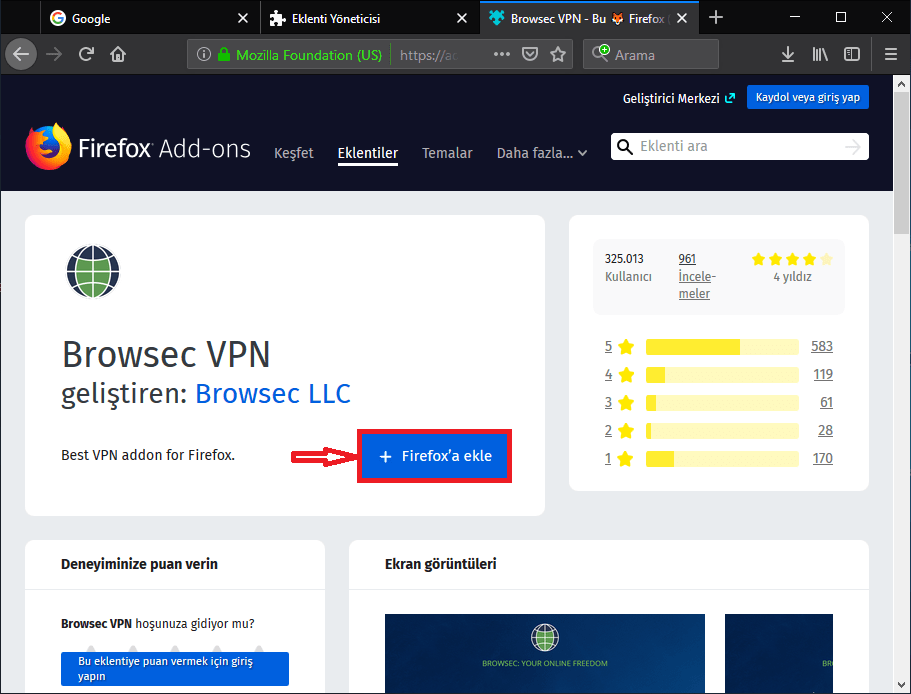Image resolution: width=911 pixels, height=694 pixels.
Task: Click the scrollbar down arrow
Action: tap(901, 684)
